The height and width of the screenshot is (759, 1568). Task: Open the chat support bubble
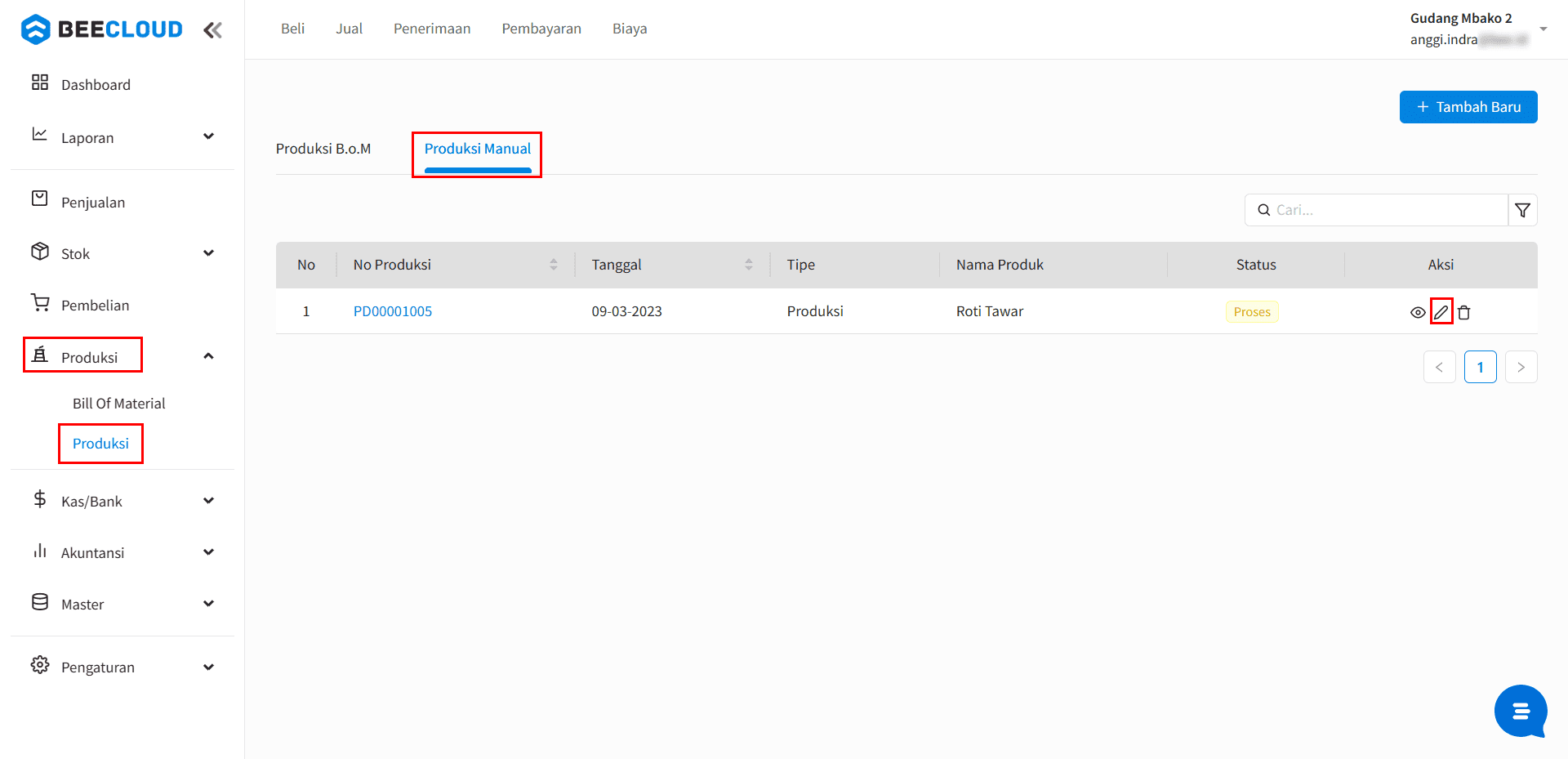pyautogui.click(x=1520, y=711)
